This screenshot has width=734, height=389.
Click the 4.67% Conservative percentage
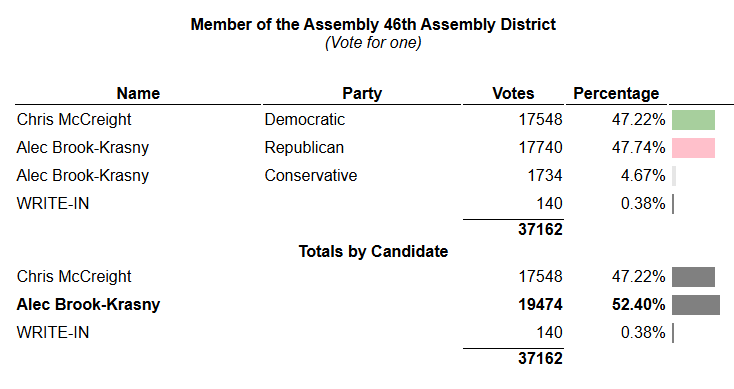click(643, 176)
